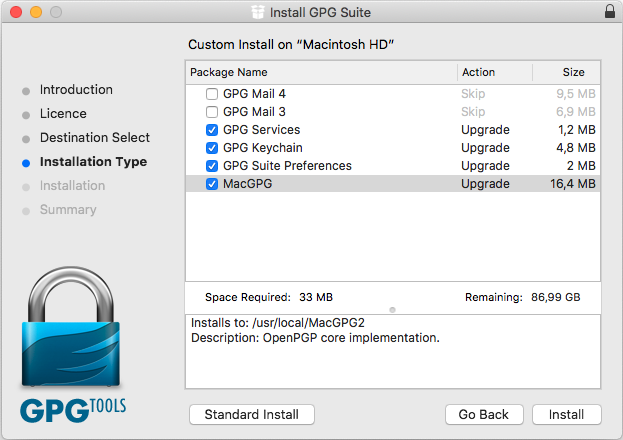Uncheck GPG Suite Preferences checkbox
Screen dimensions: 623x440
point(212,166)
